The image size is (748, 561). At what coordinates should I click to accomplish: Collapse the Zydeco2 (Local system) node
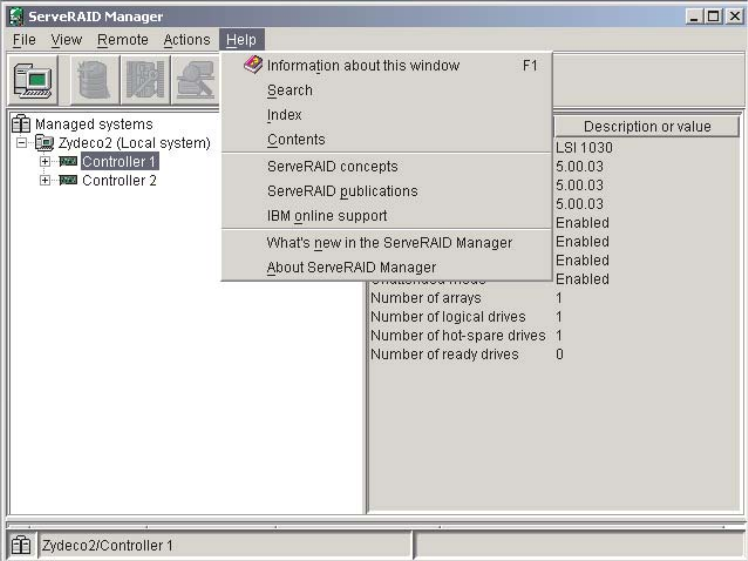(x=22, y=143)
